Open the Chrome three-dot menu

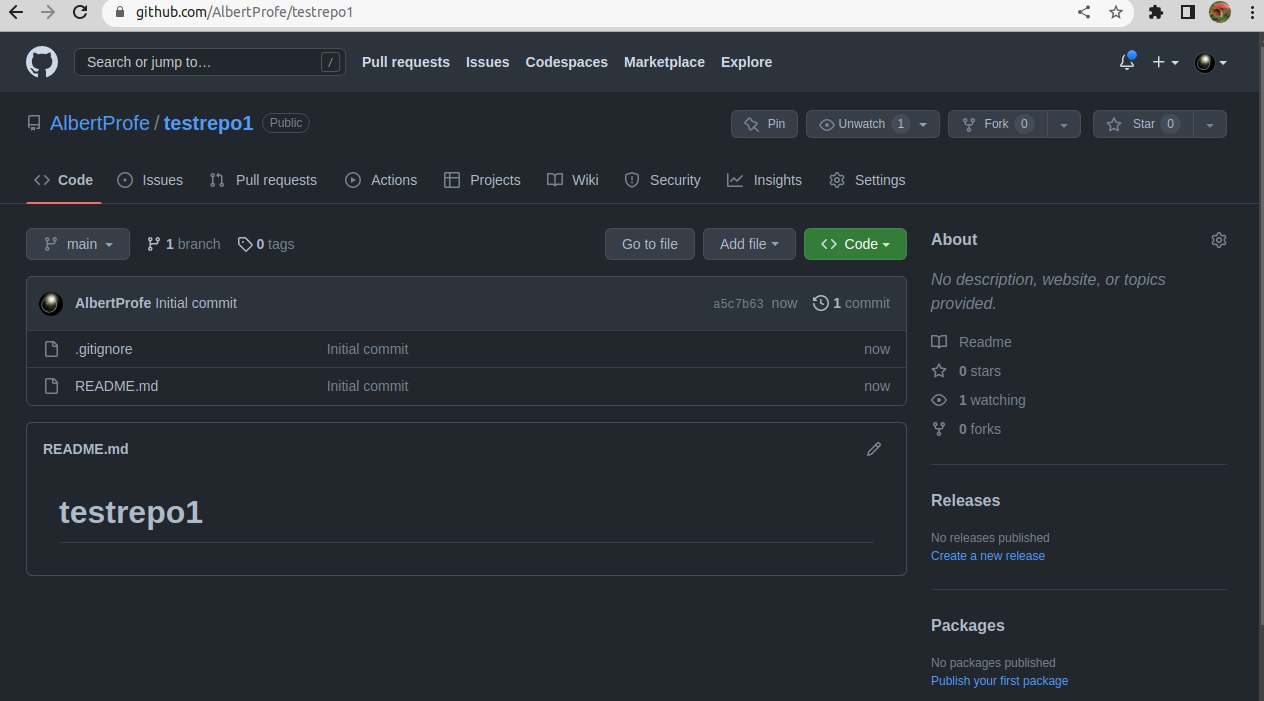tap(1252, 13)
